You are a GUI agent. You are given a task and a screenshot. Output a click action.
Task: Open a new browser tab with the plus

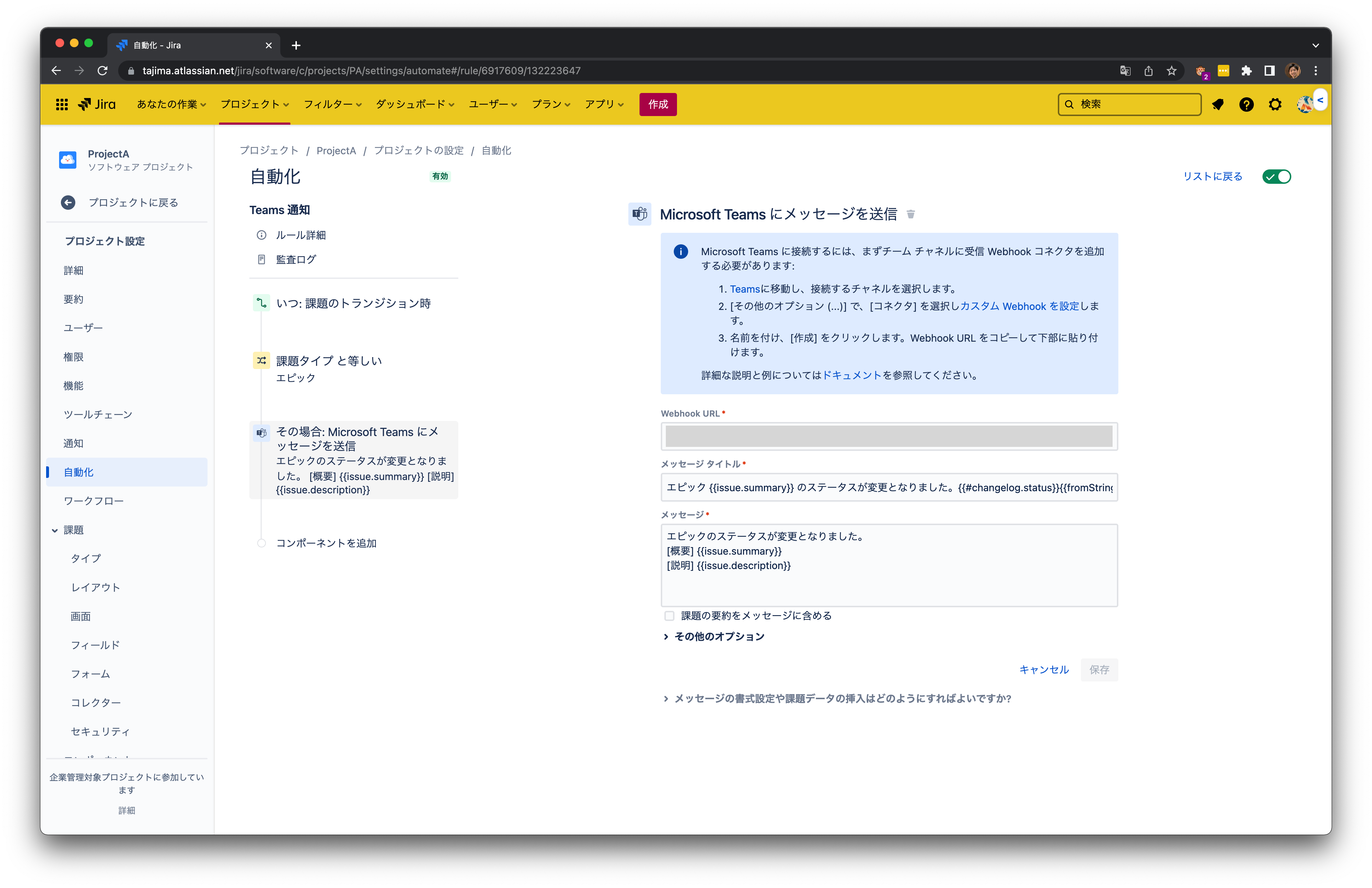(x=296, y=45)
